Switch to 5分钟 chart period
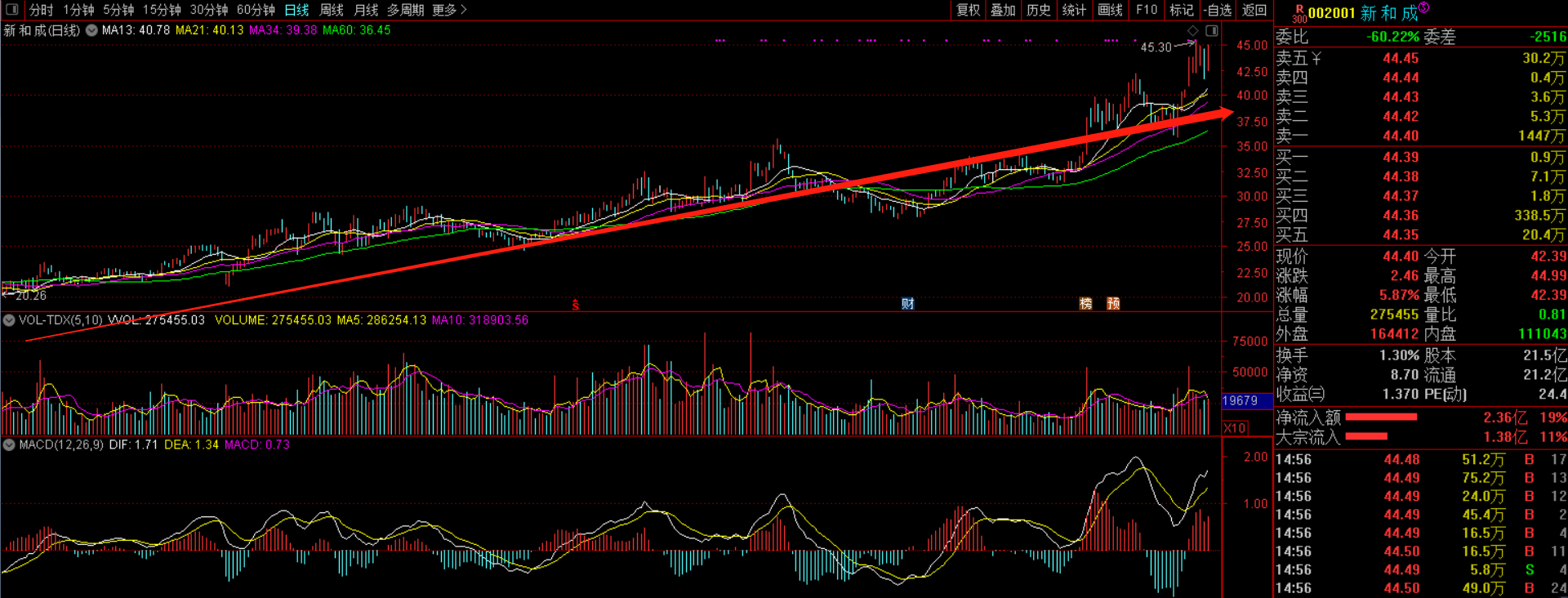Screen dimensions: 1568x598 coord(118,10)
